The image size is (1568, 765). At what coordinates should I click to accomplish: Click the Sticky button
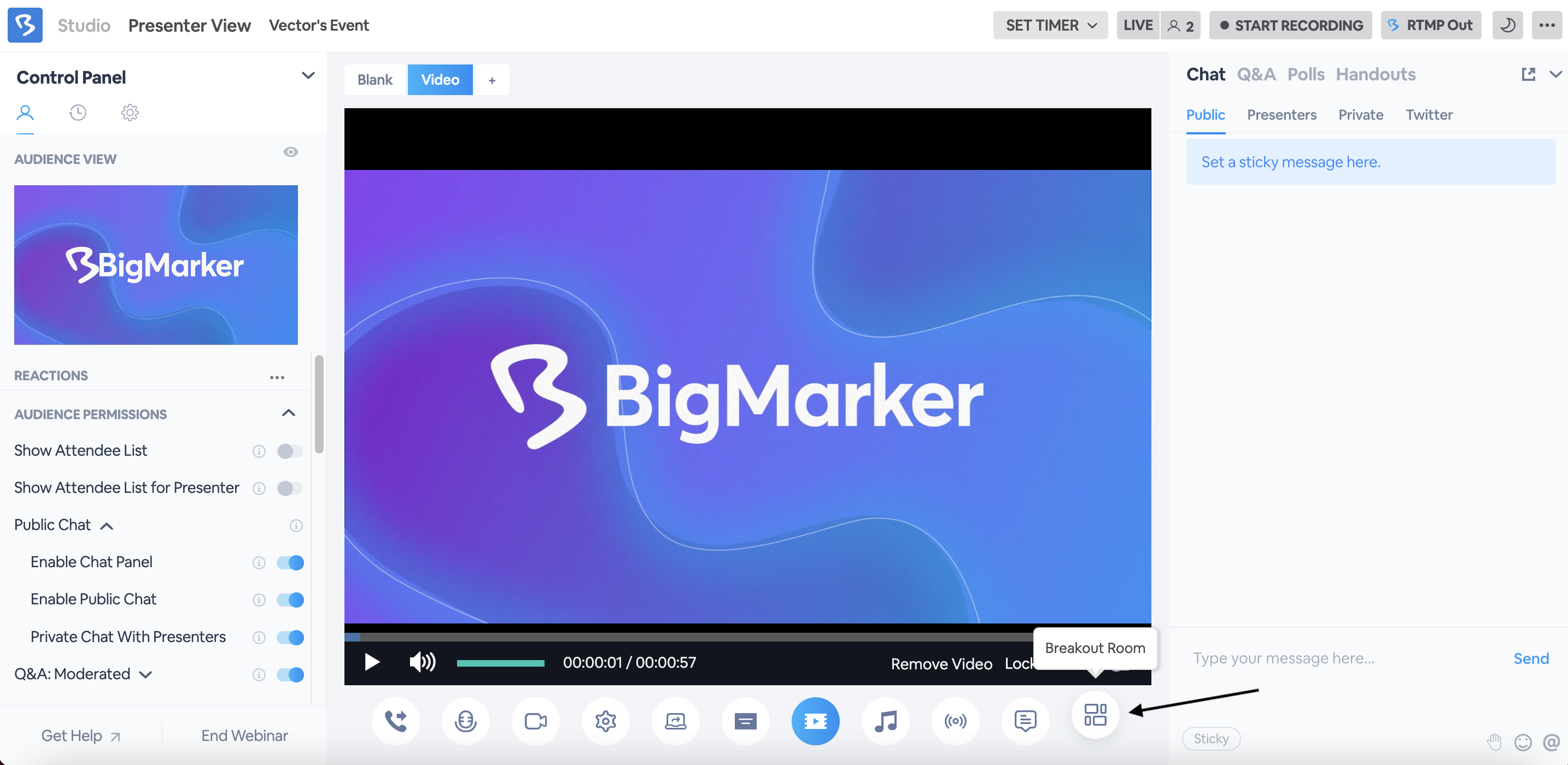click(x=1210, y=738)
